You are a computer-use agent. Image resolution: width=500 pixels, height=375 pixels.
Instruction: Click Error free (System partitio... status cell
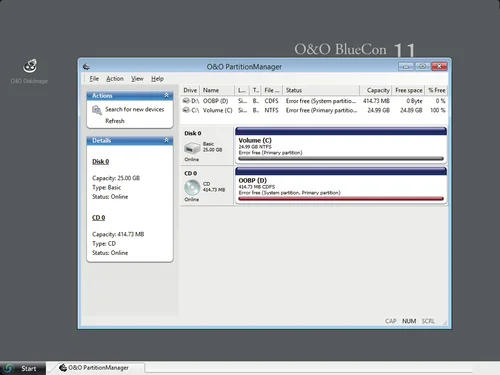point(321,101)
